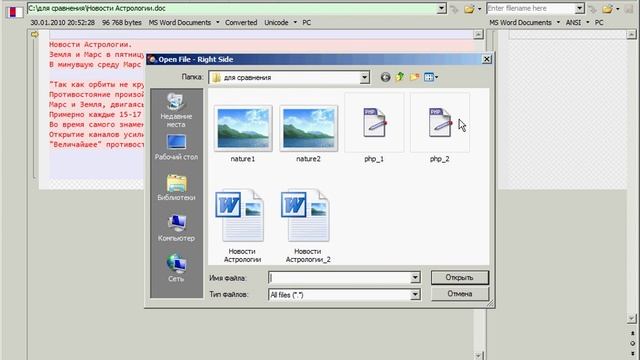Viewport: 640px width, 360px height.
Task: Click left pane scrollbar up arrow
Action: [478, 35]
